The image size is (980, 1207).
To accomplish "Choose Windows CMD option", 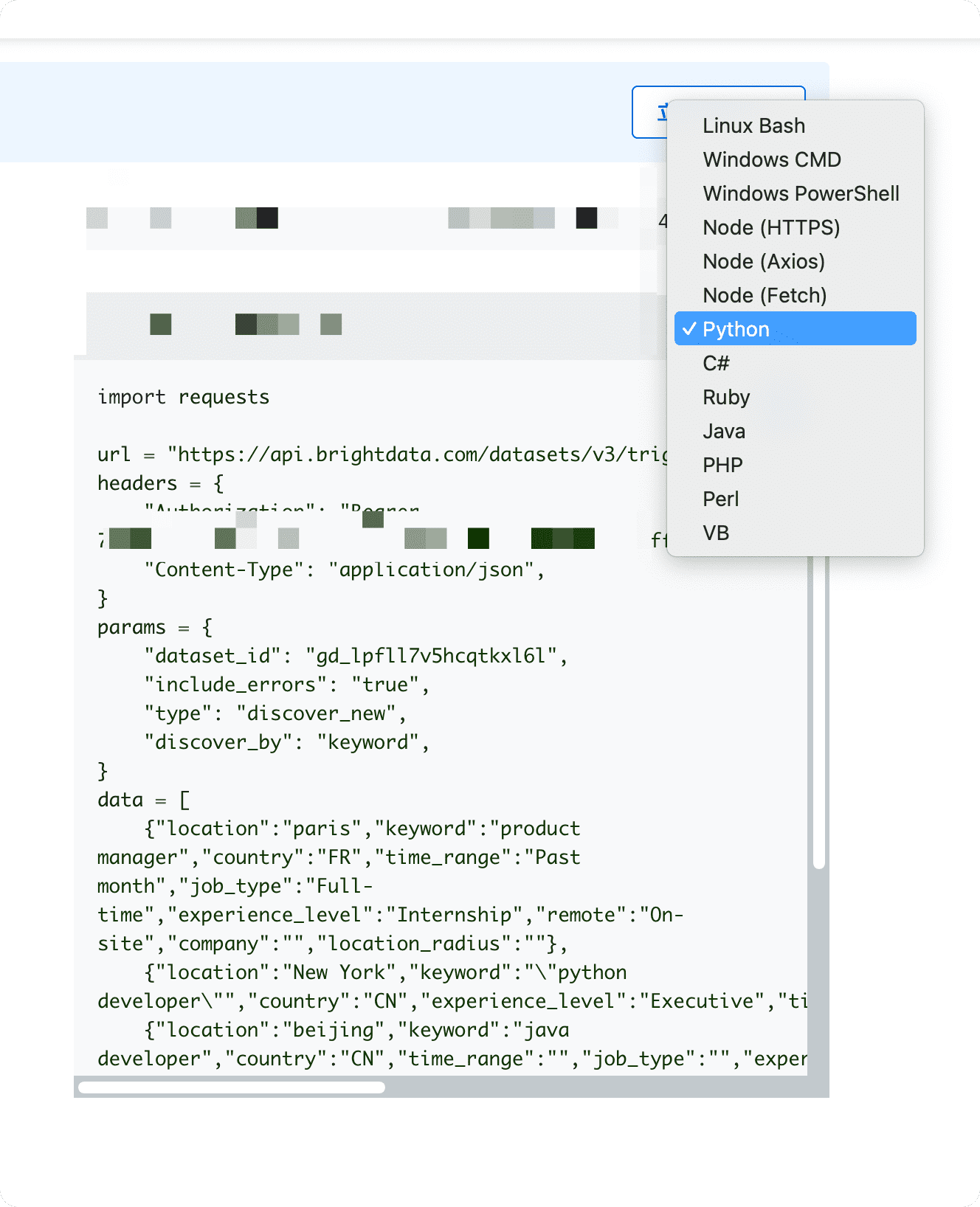I will click(795, 160).
